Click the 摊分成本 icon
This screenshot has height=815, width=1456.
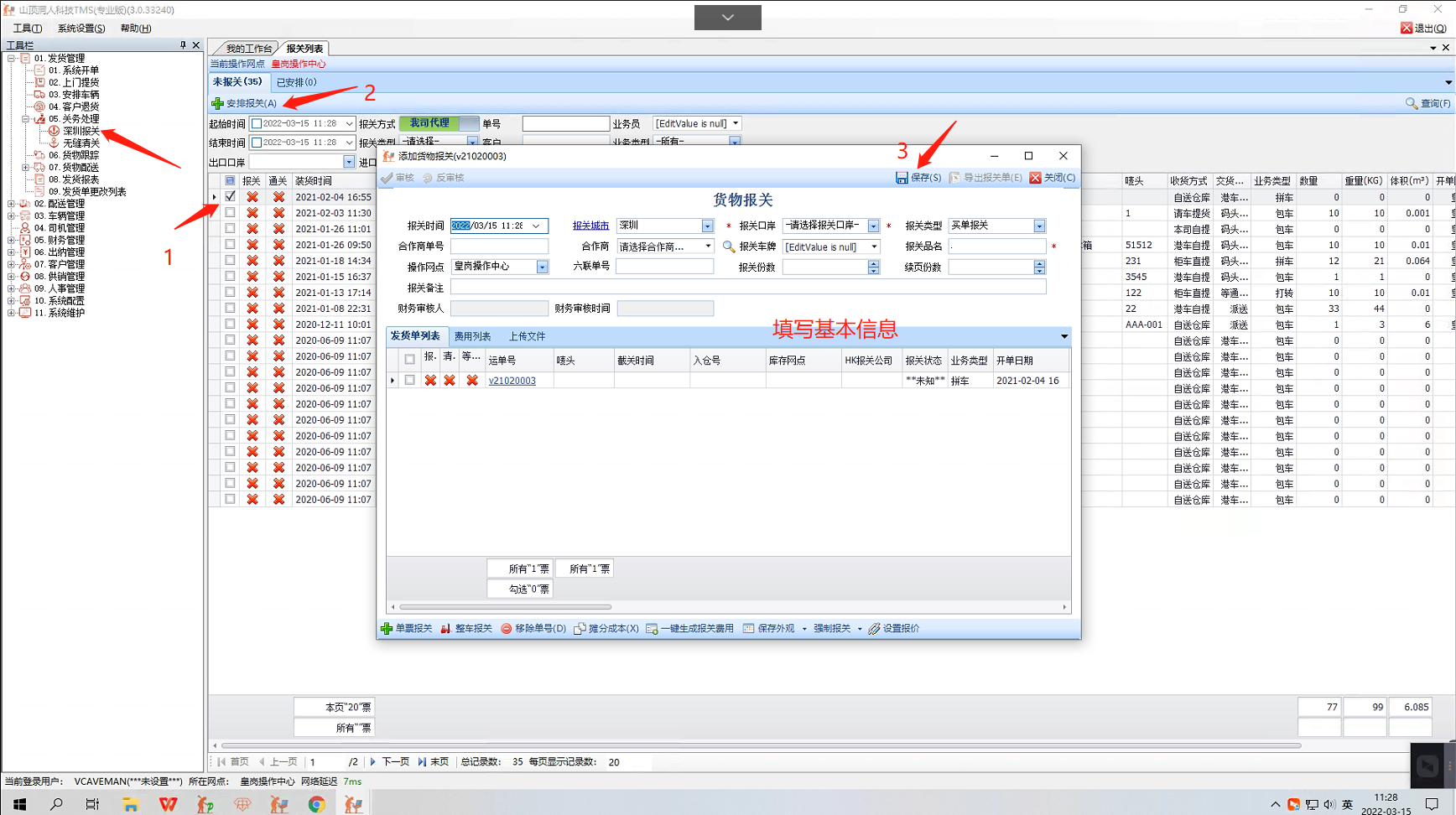[580, 629]
